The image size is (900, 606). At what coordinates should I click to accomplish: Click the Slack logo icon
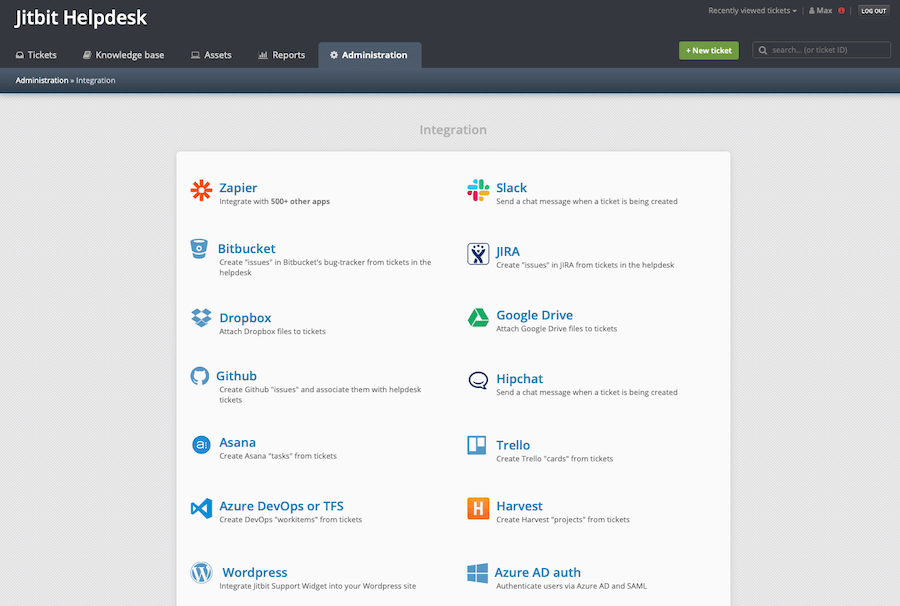pyautogui.click(x=478, y=190)
